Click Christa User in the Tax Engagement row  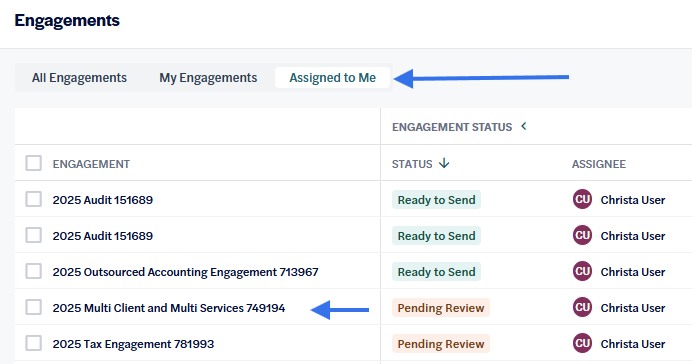pyautogui.click(x=633, y=344)
